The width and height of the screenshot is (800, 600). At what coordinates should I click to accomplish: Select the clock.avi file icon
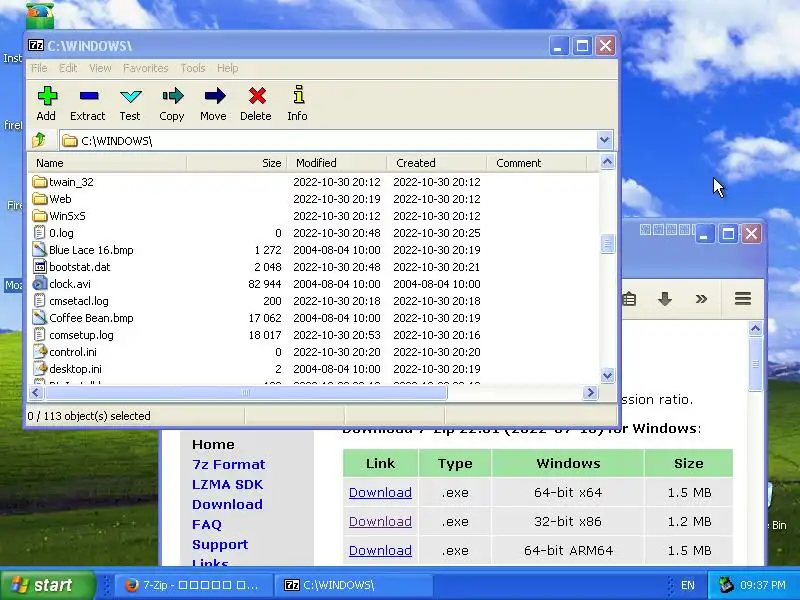[39, 284]
